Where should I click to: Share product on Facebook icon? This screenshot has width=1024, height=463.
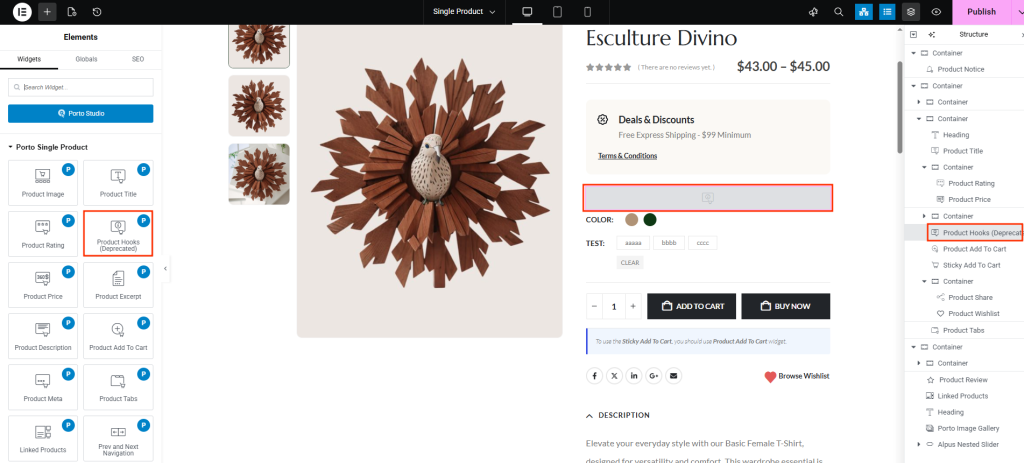point(594,376)
